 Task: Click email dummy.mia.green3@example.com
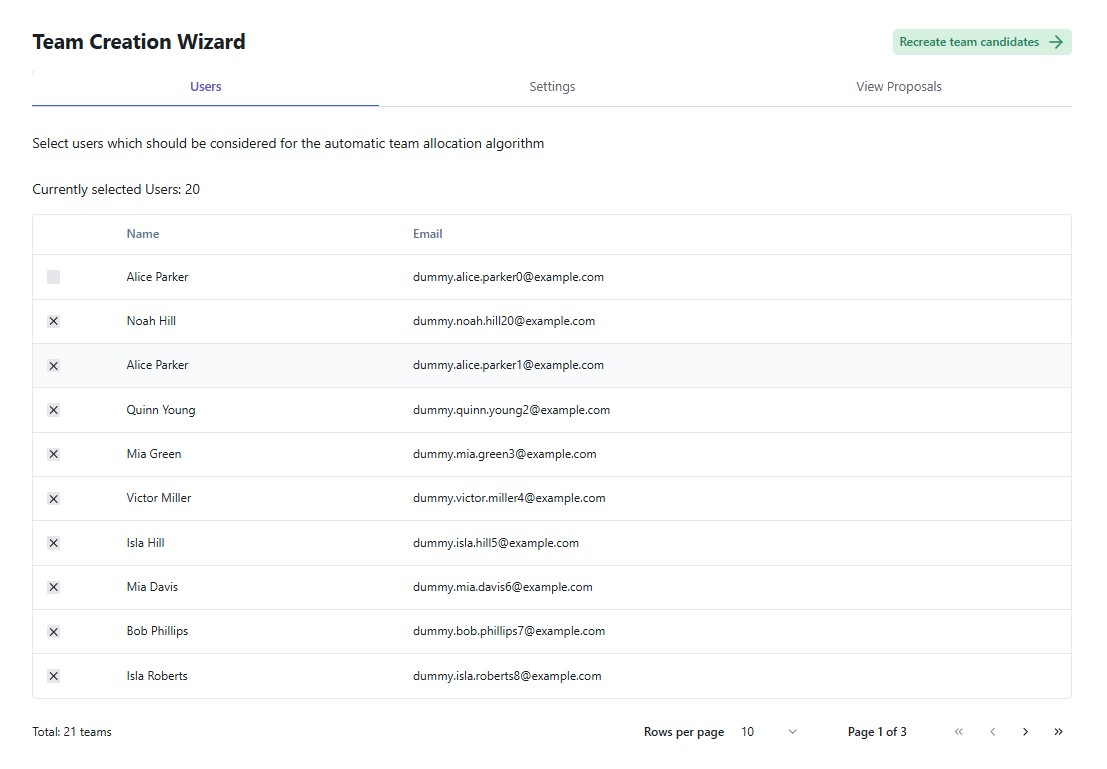[505, 454]
